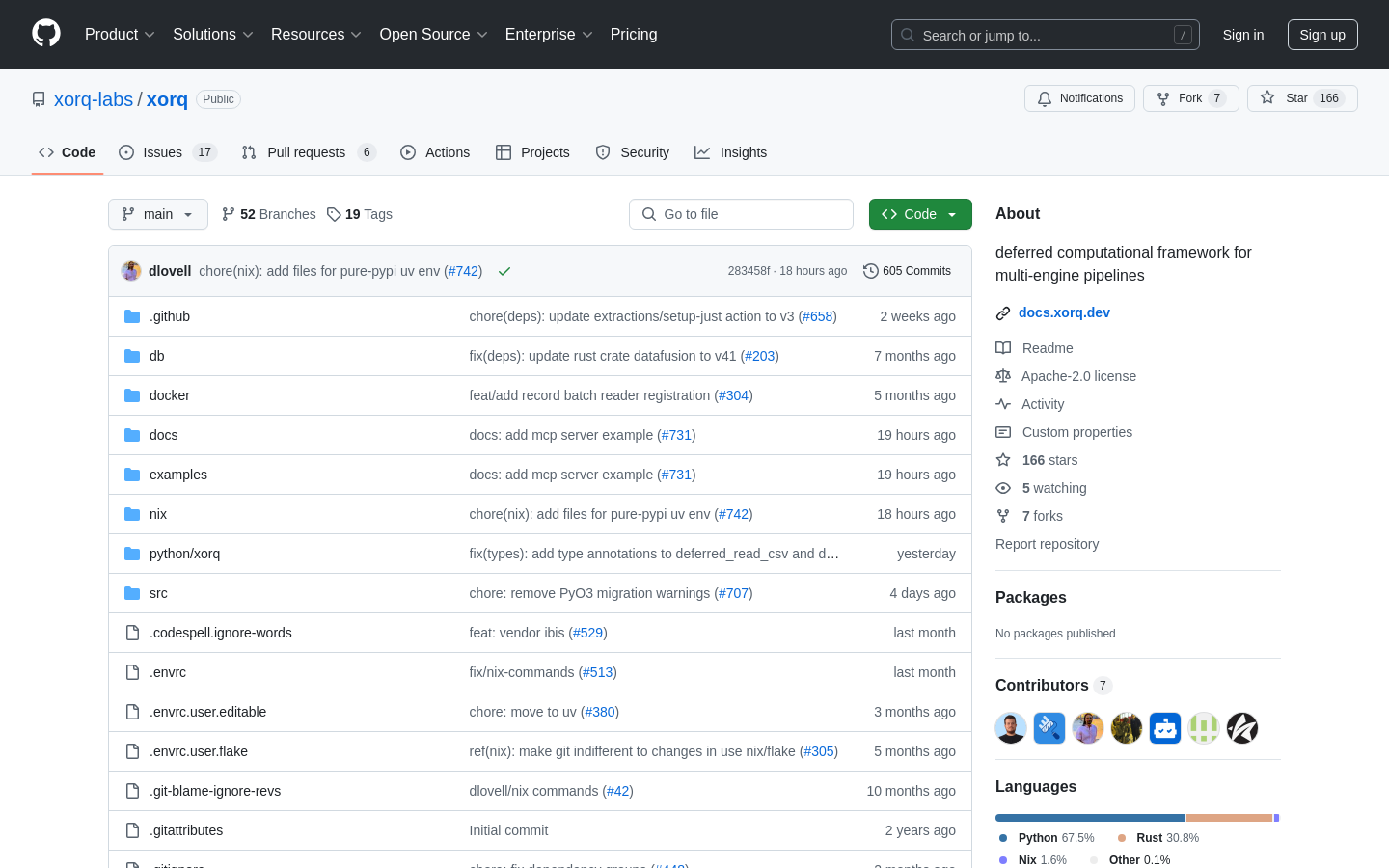This screenshot has width=1389, height=868.
Task: Click the 605 Commits link
Action: pyautogui.click(x=908, y=271)
